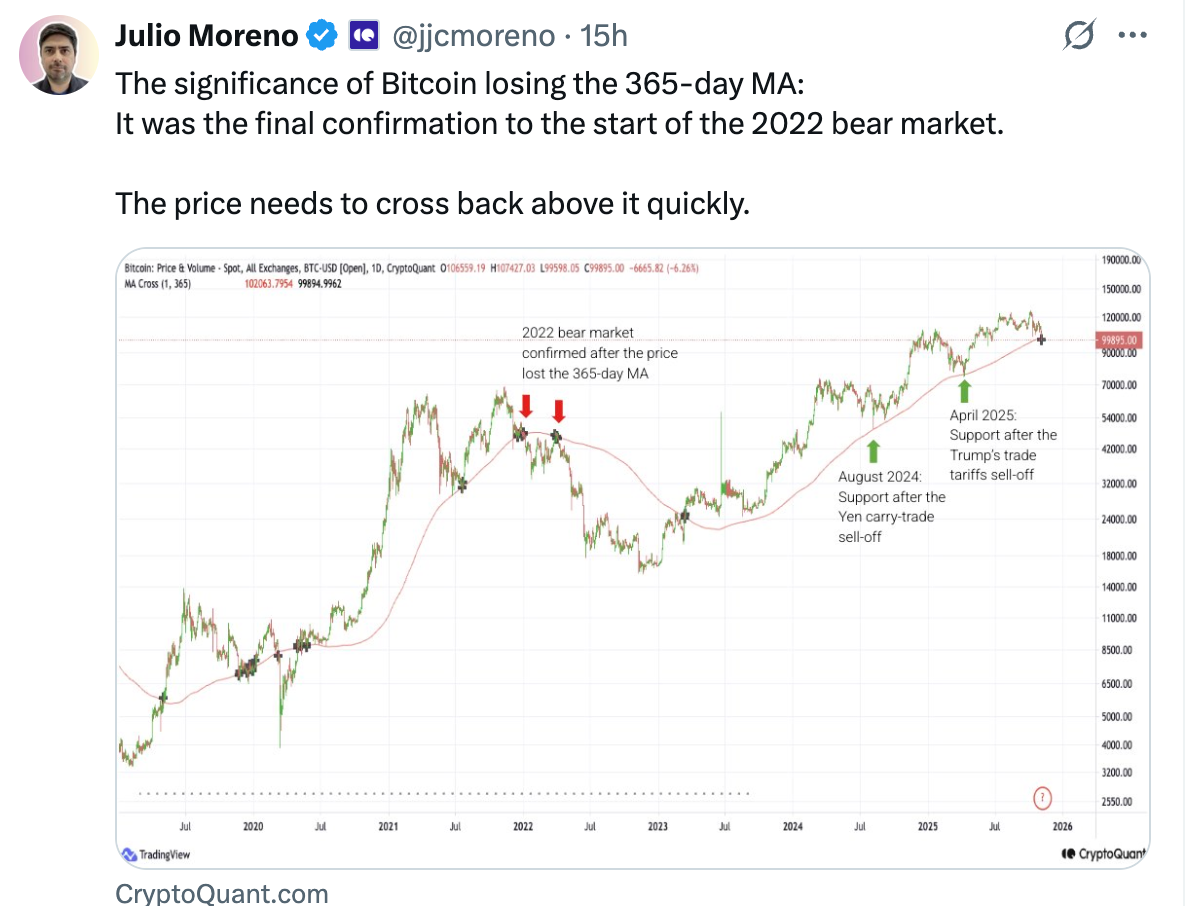Open Grok analysis for this post
This screenshot has width=1186, height=906.
(1081, 34)
